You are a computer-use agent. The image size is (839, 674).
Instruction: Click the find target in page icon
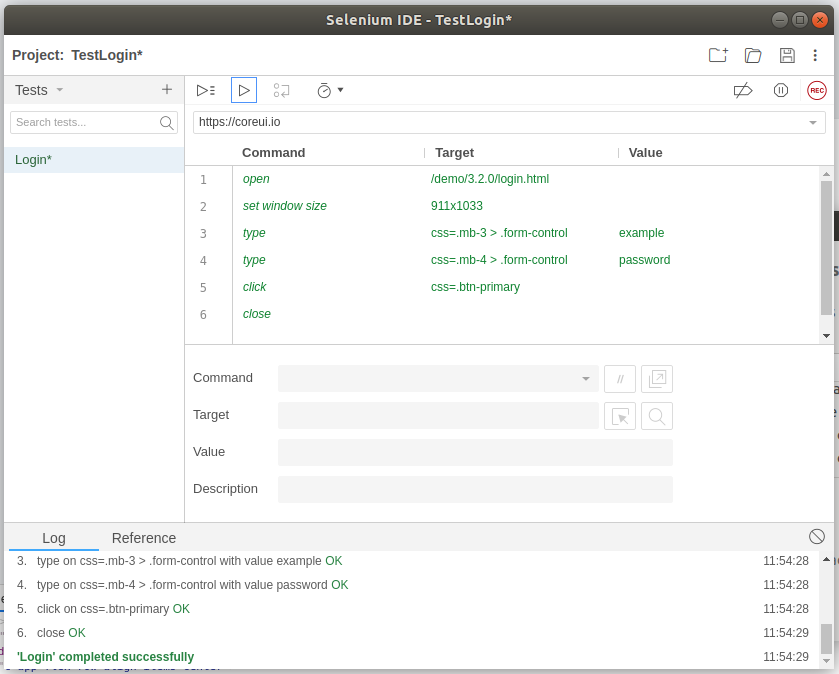point(657,416)
